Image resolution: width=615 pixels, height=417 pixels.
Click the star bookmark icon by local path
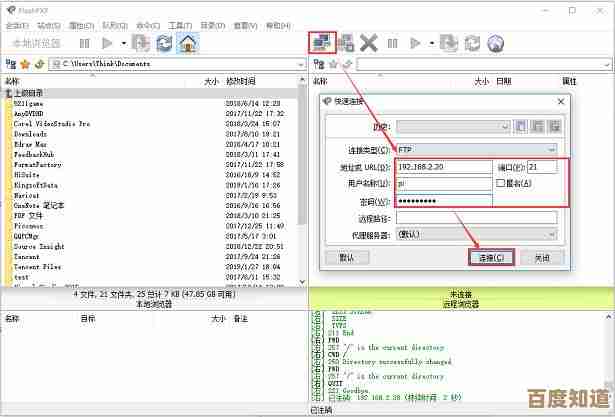[x=24, y=64]
